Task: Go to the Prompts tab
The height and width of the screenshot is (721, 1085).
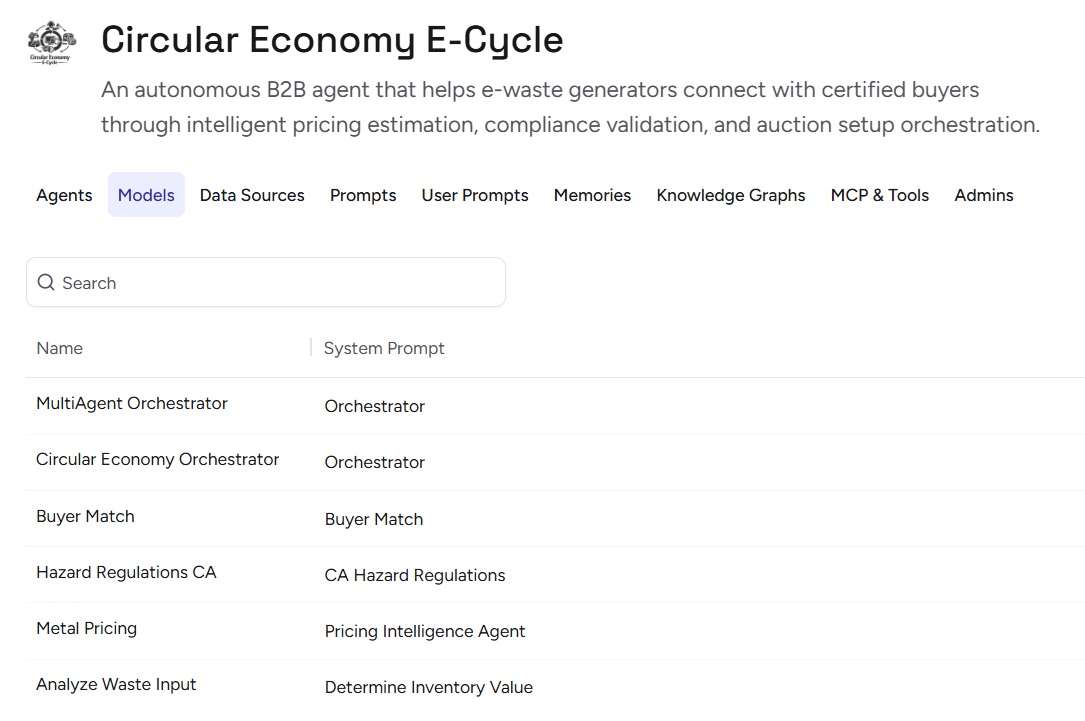Action: pos(363,195)
